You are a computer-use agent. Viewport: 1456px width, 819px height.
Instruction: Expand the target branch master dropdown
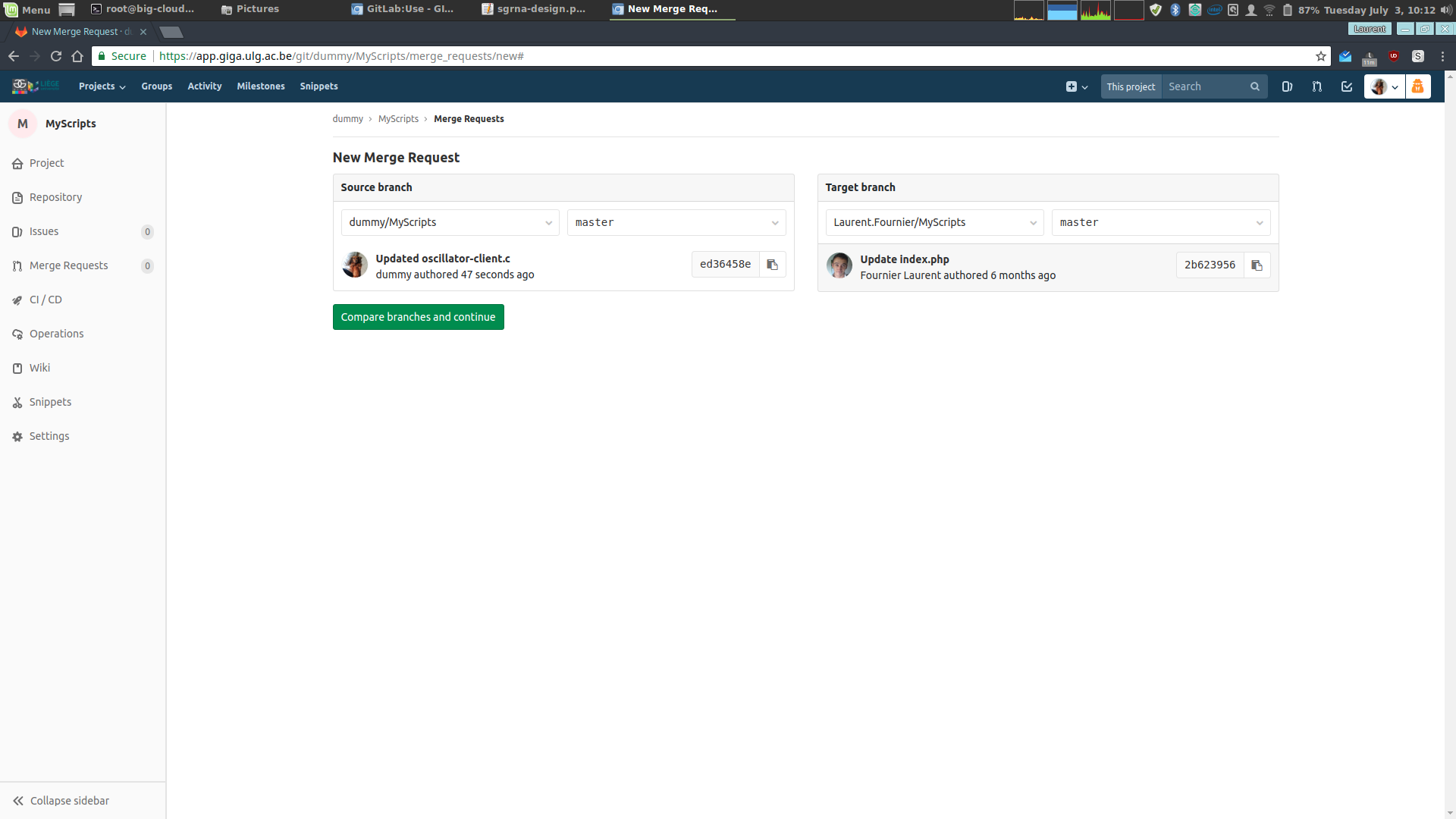coord(1160,222)
